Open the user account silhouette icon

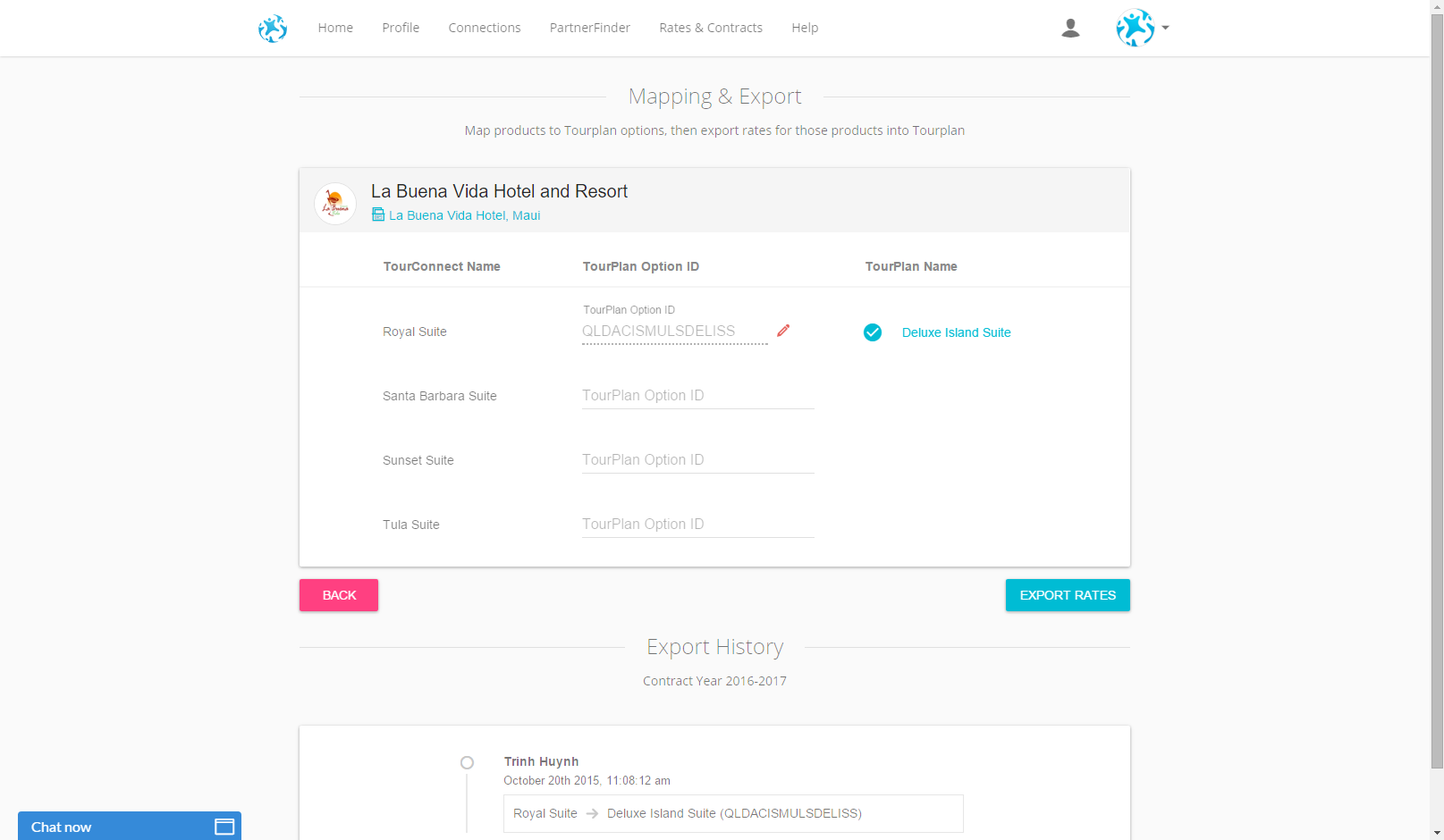1070,29
